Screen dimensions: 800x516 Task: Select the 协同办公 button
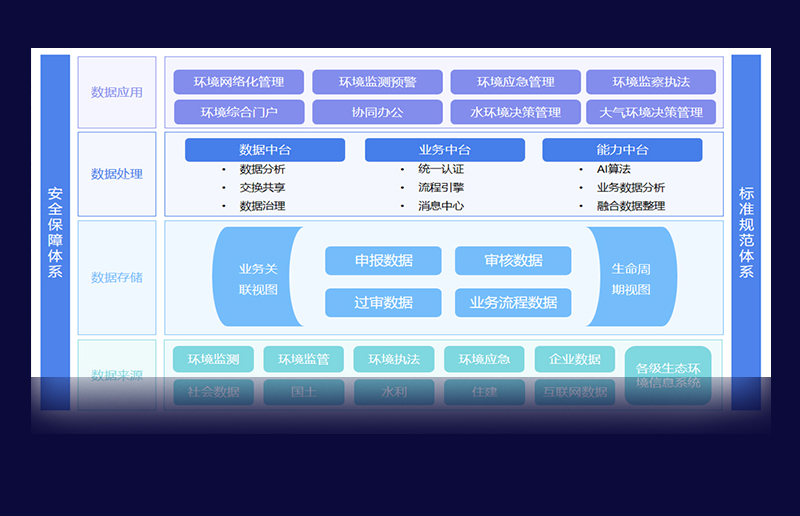coord(377,112)
